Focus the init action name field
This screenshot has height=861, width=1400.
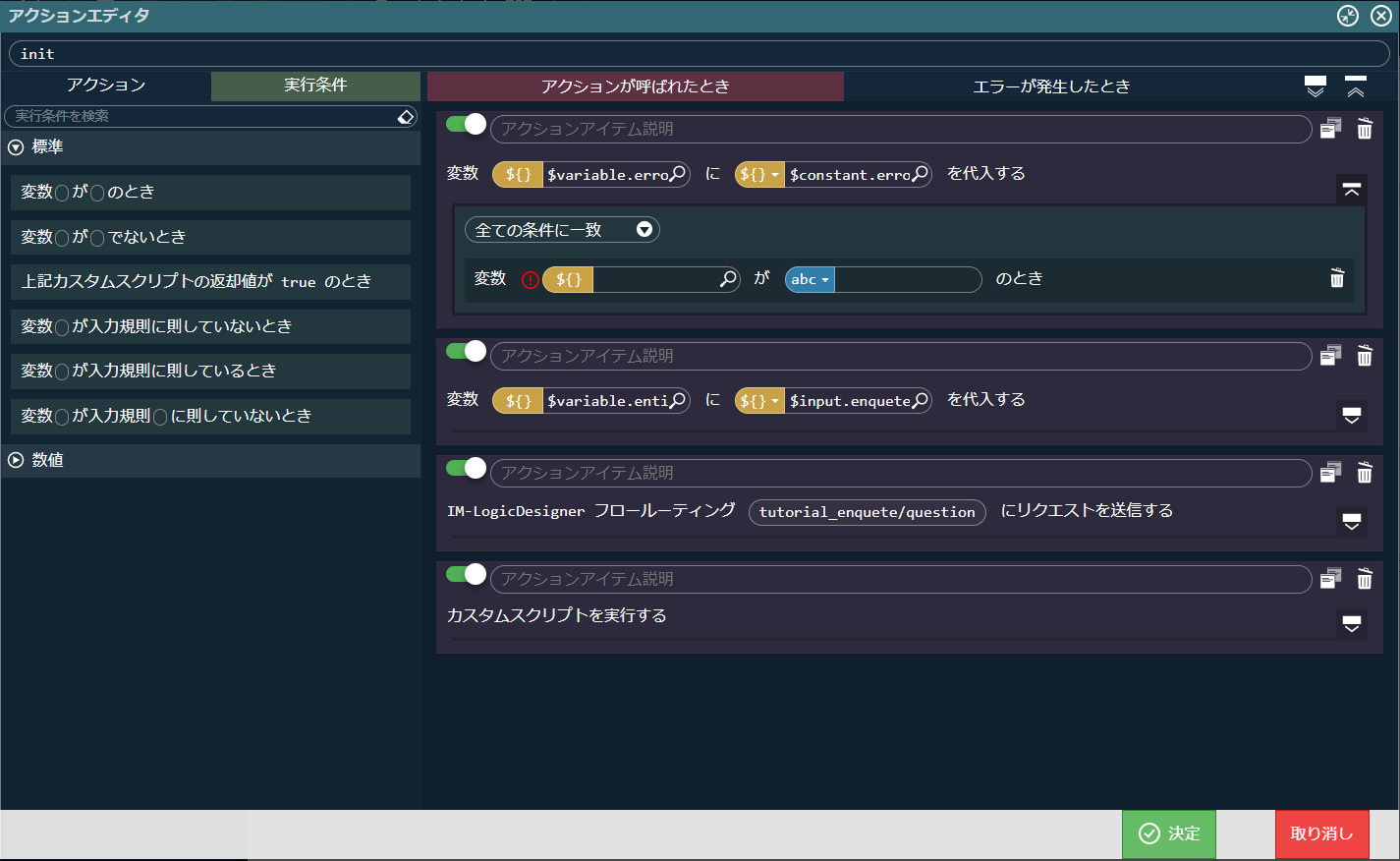click(700, 54)
